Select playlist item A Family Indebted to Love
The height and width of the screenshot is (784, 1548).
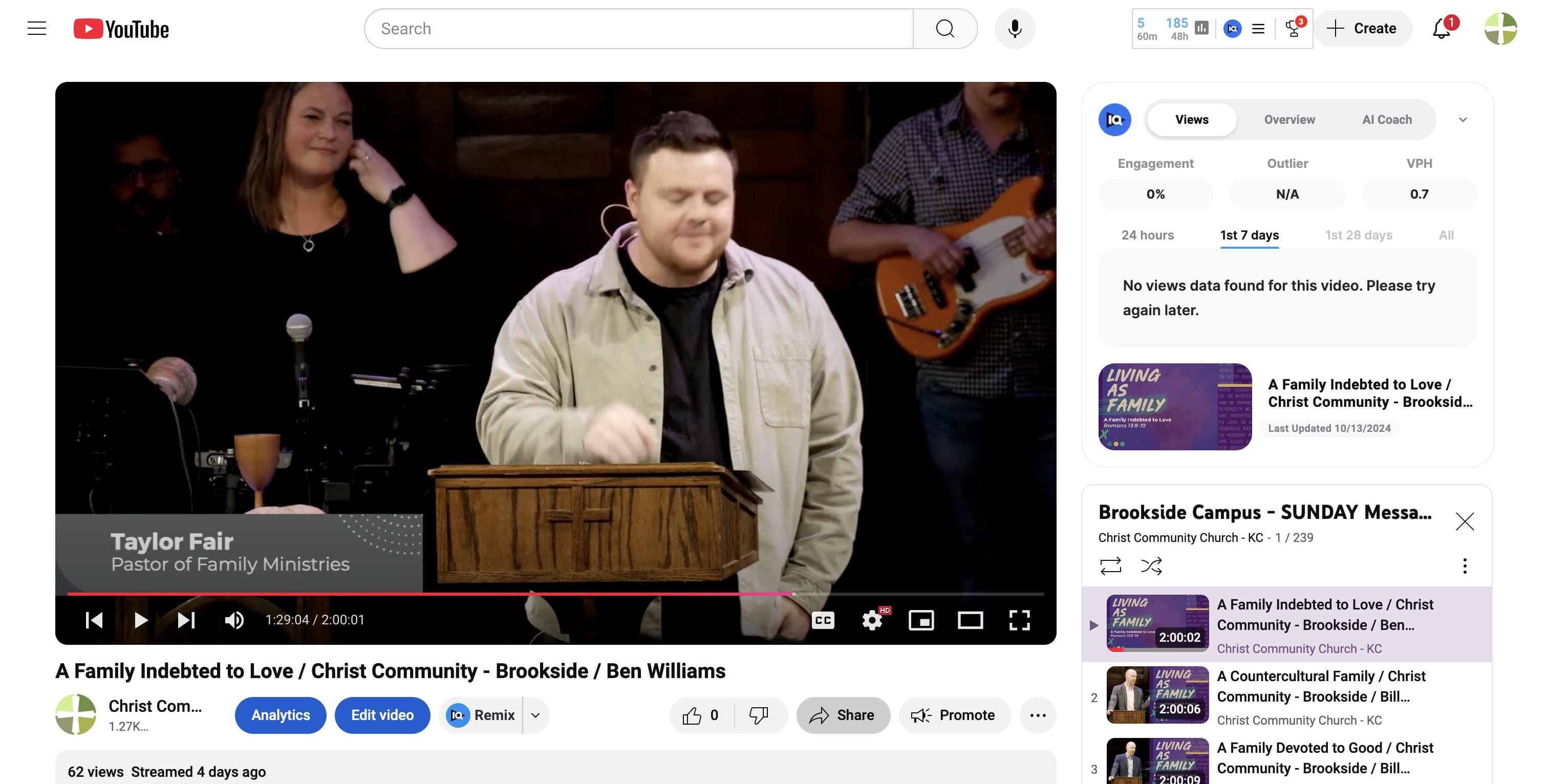(1286, 624)
